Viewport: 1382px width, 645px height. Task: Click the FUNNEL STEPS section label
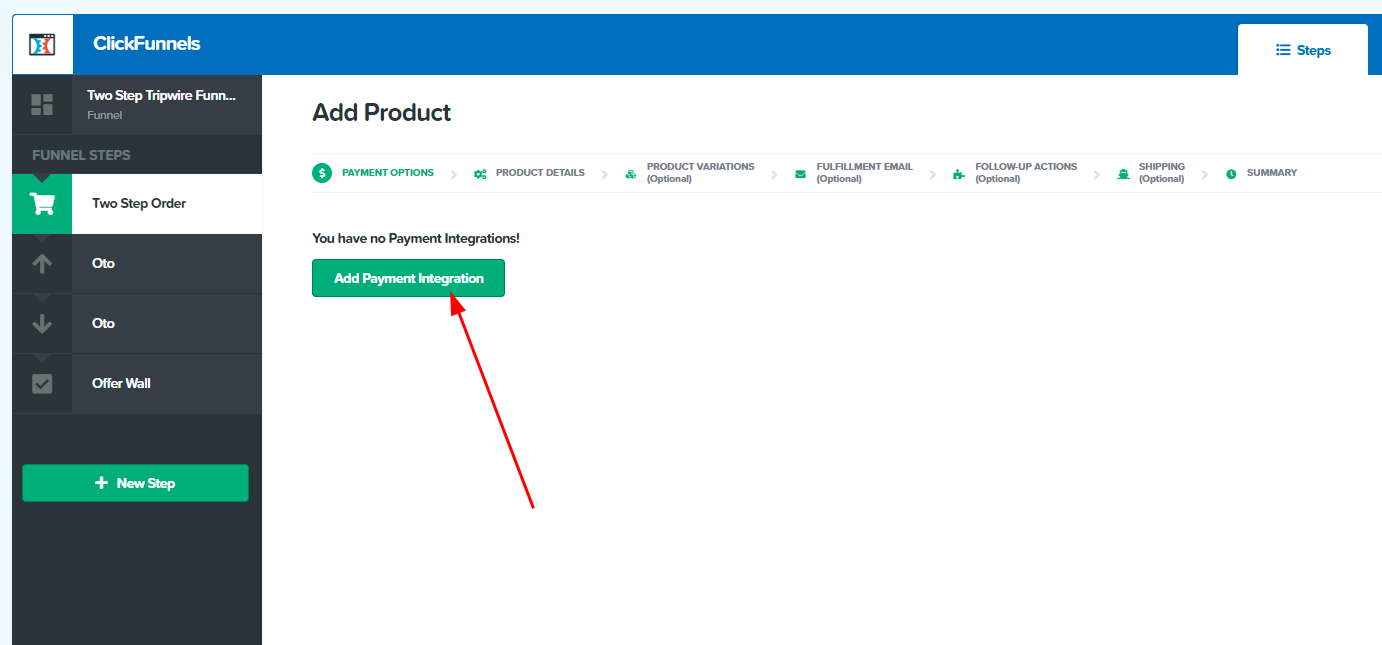coord(81,155)
